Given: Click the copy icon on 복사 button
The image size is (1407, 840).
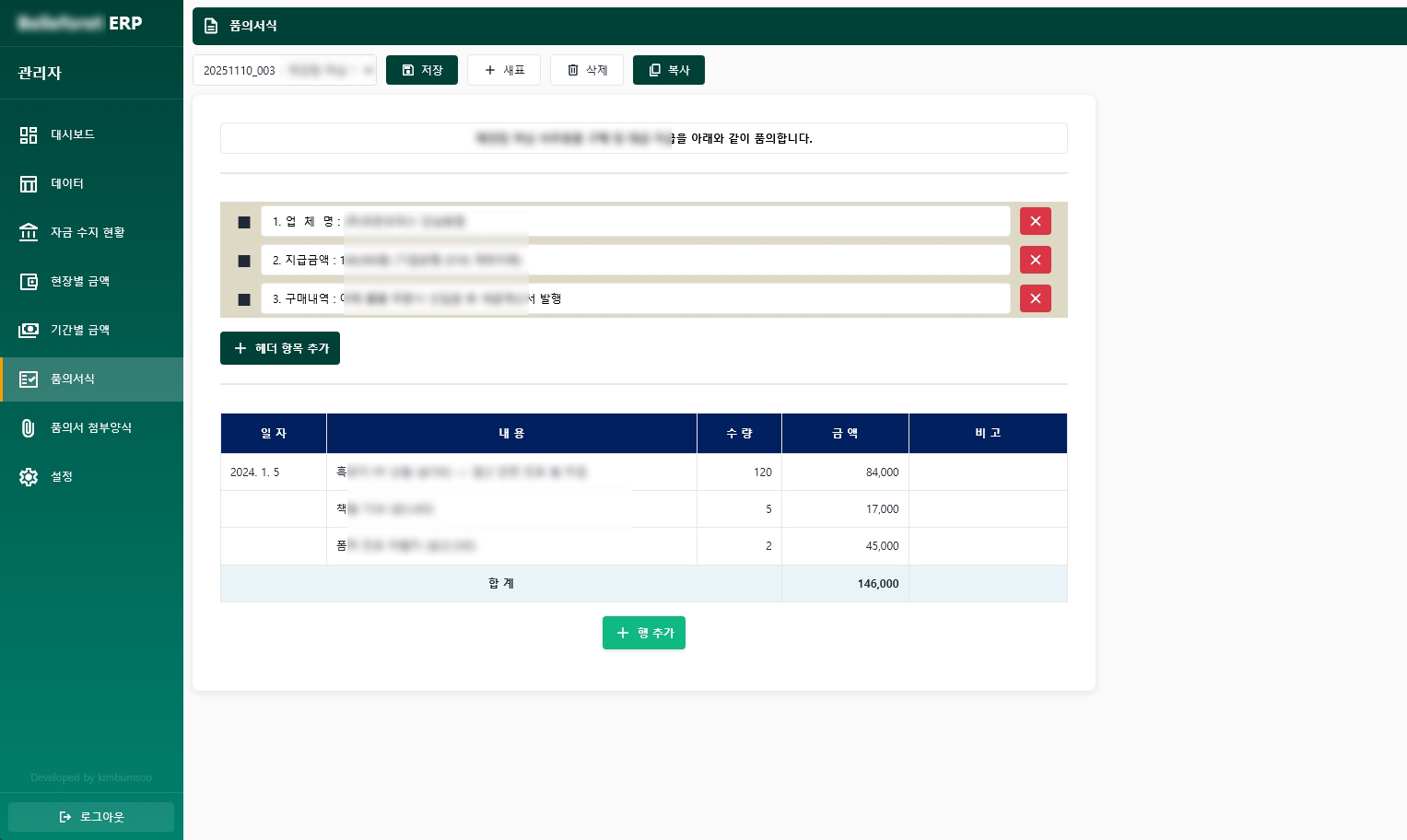Looking at the screenshot, I should (x=655, y=70).
